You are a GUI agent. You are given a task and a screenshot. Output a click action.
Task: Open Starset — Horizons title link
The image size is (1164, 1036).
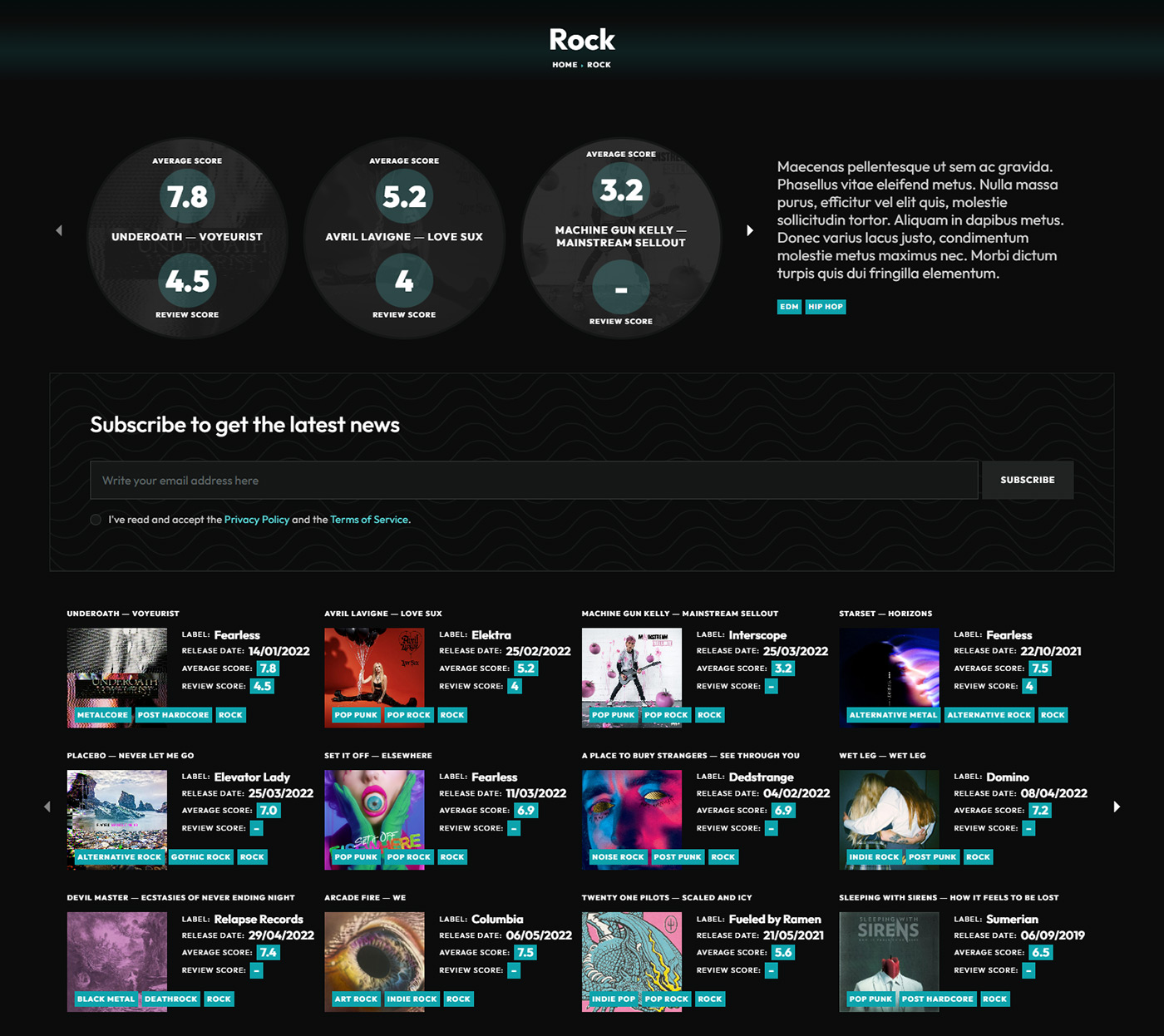(x=885, y=614)
